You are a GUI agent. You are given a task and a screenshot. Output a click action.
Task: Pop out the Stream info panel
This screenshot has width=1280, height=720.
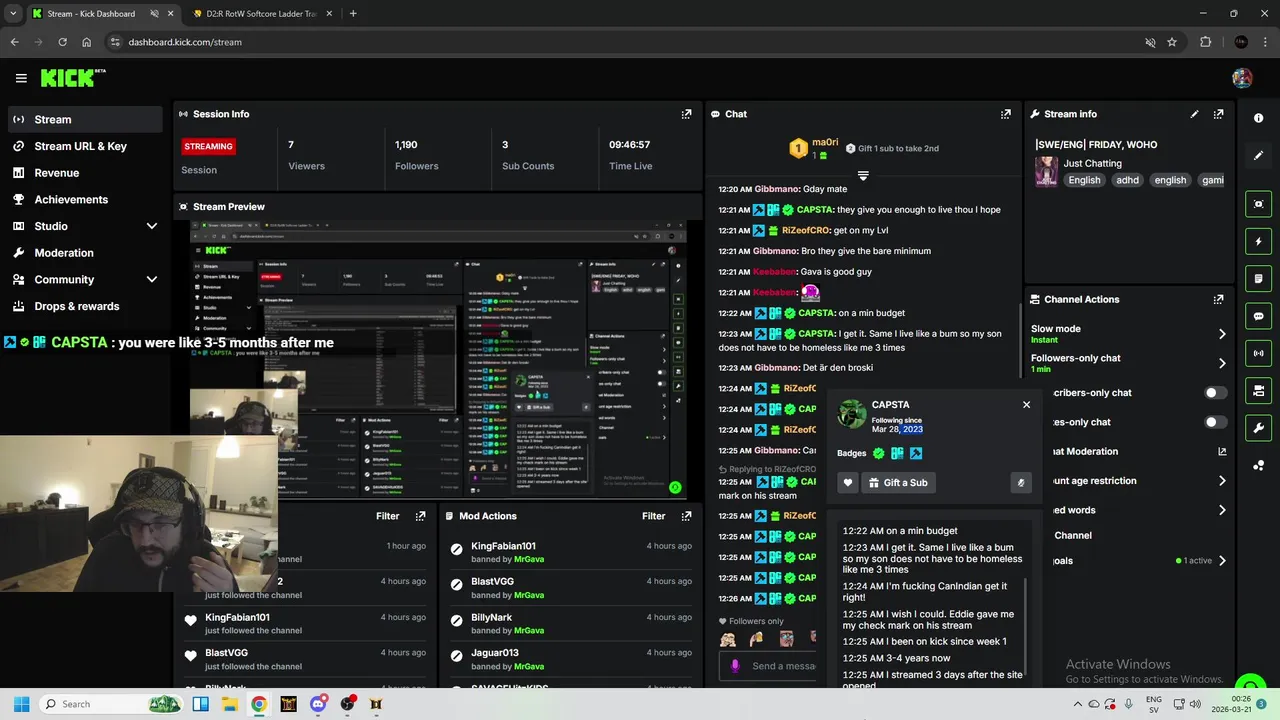pyautogui.click(x=1218, y=114)
